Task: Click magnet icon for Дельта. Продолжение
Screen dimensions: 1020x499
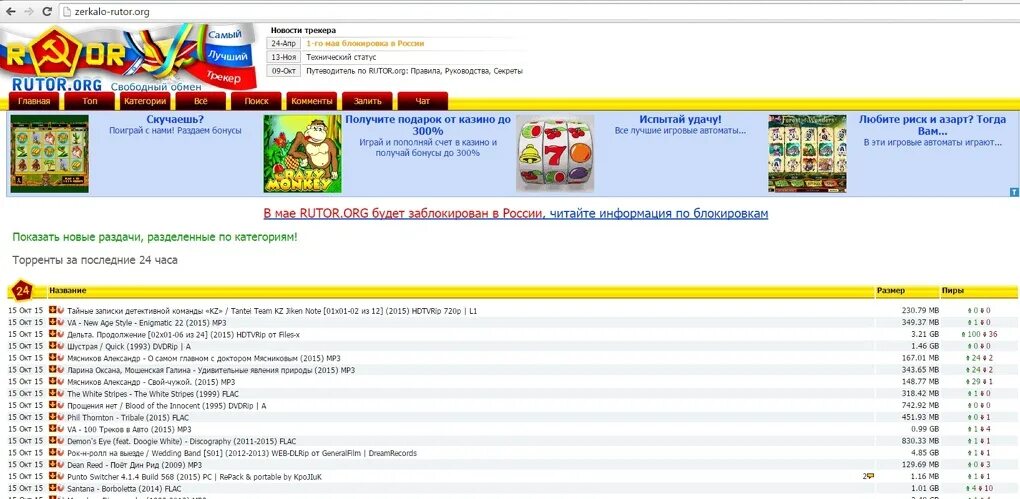Action: click(60, 334)
